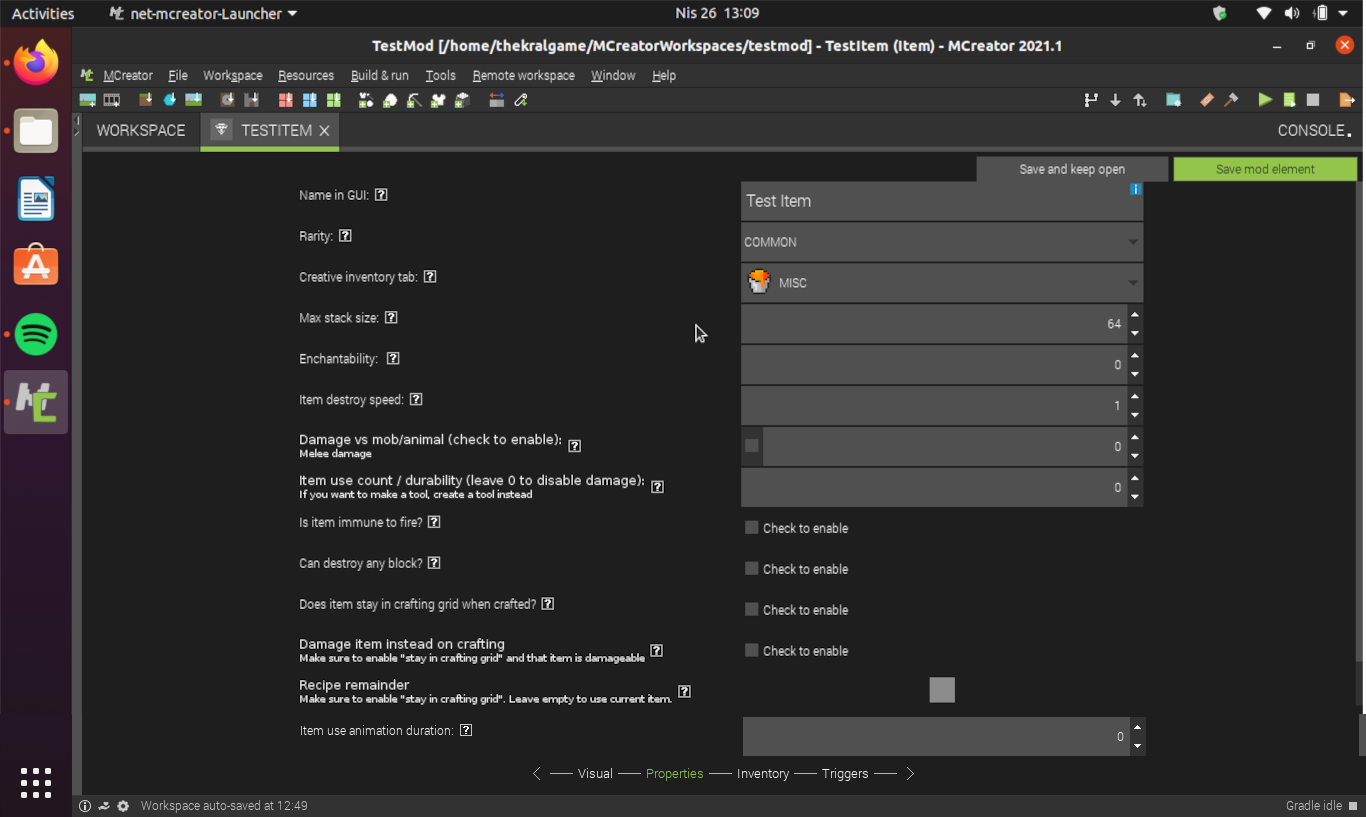Open the armor pack maker icon
Viewport: 1366px width, 817px height.
point(438,100)
